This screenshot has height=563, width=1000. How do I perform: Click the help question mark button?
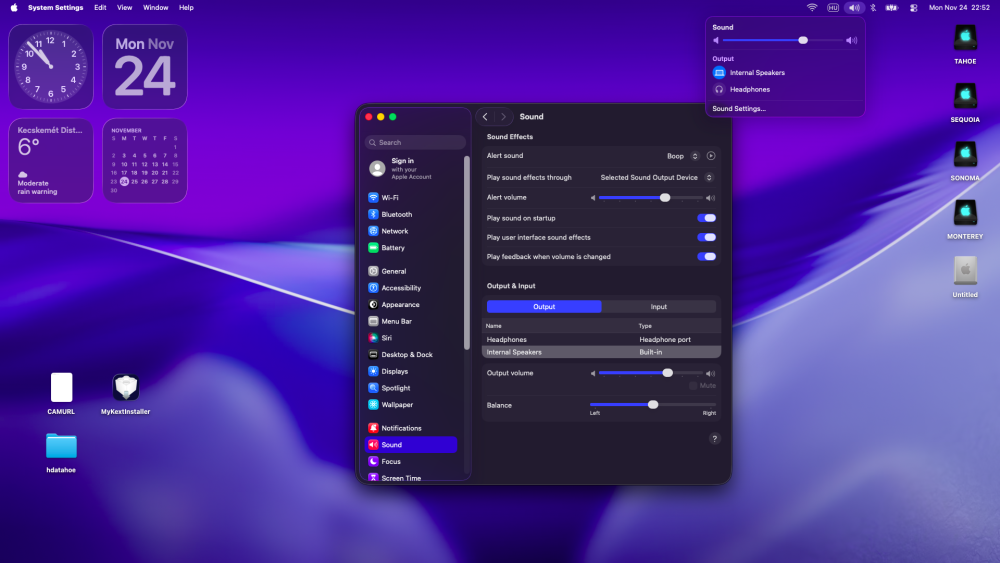pos(714,438)
